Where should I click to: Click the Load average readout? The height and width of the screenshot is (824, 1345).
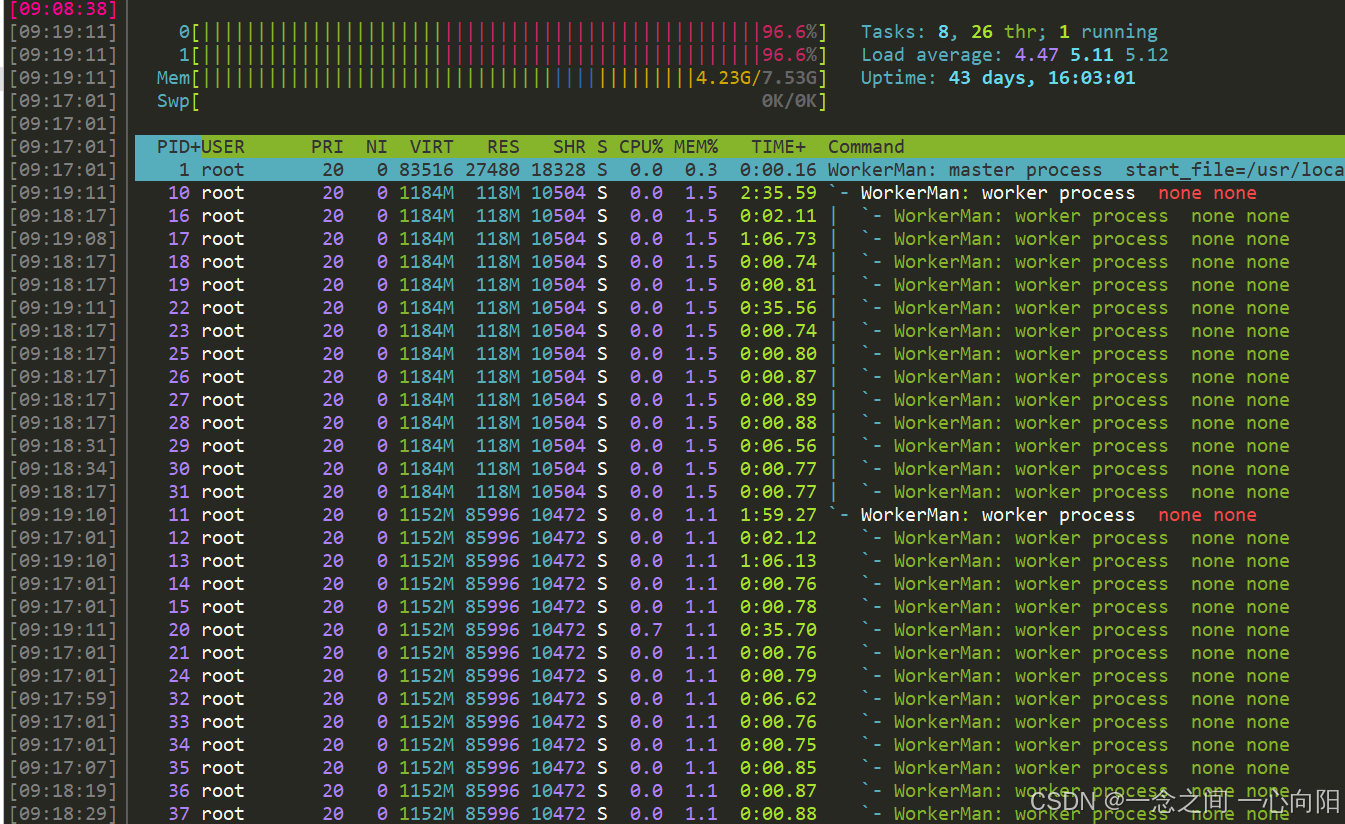tap(1014, 55)
